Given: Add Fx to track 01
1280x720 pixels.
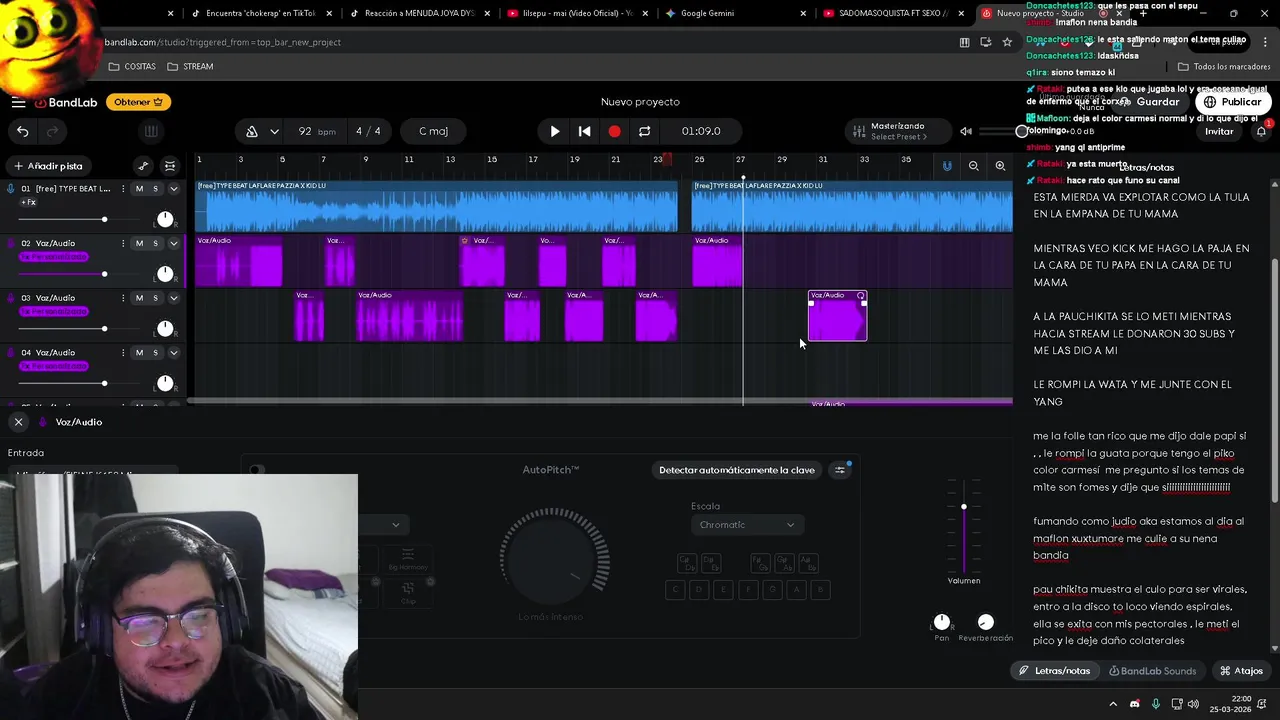Looking at the screenshot, I should tap(28, 202).
